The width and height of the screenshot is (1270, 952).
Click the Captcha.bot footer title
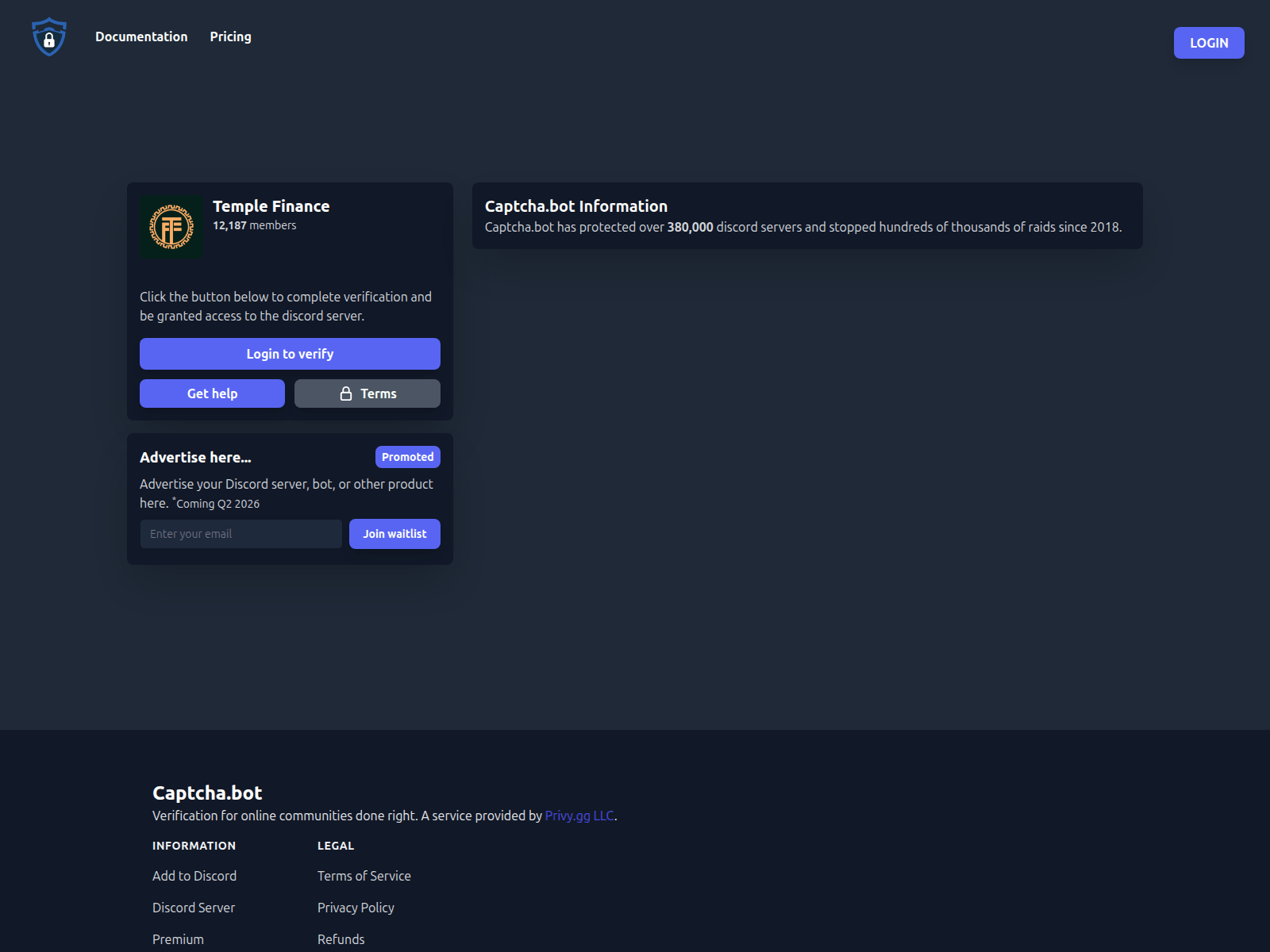tap(207, 793)
